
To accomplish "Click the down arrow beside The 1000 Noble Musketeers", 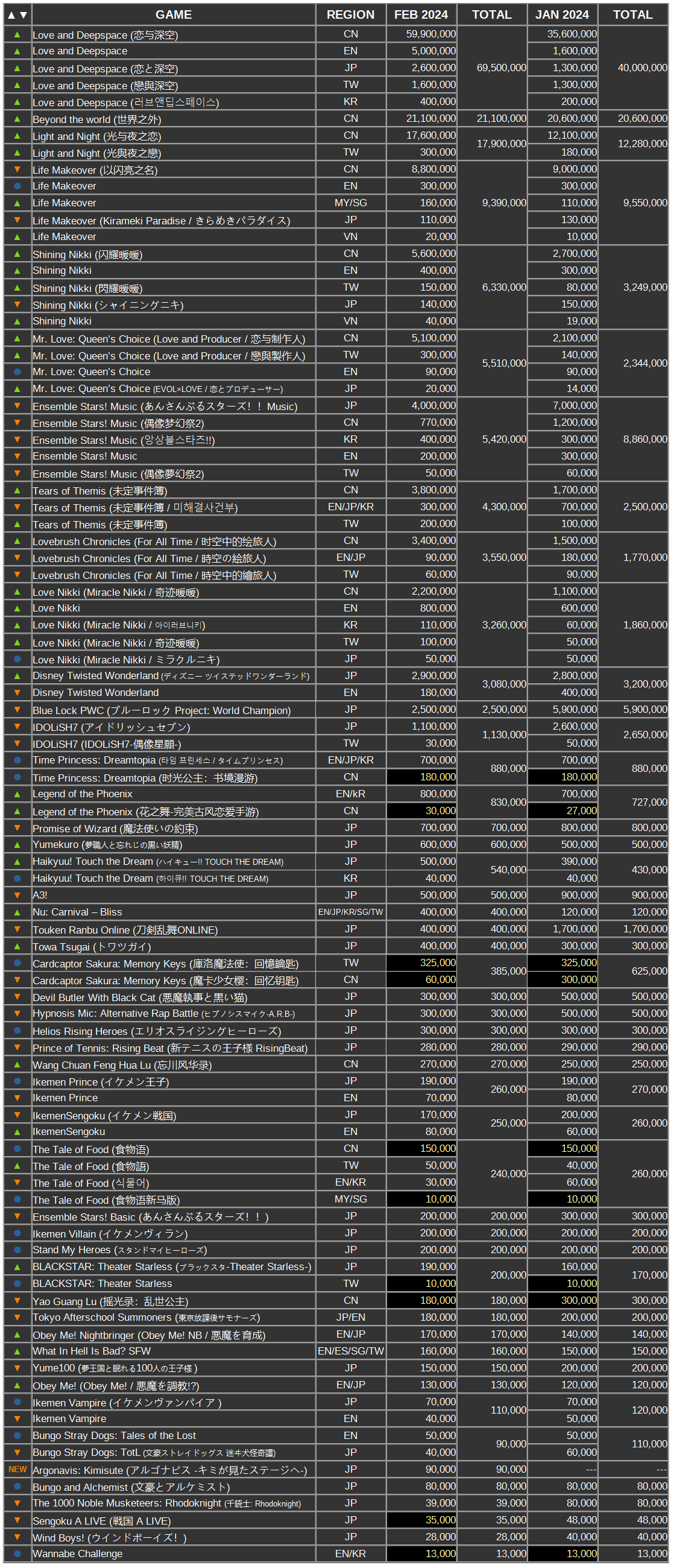I will click(17, 1503).
